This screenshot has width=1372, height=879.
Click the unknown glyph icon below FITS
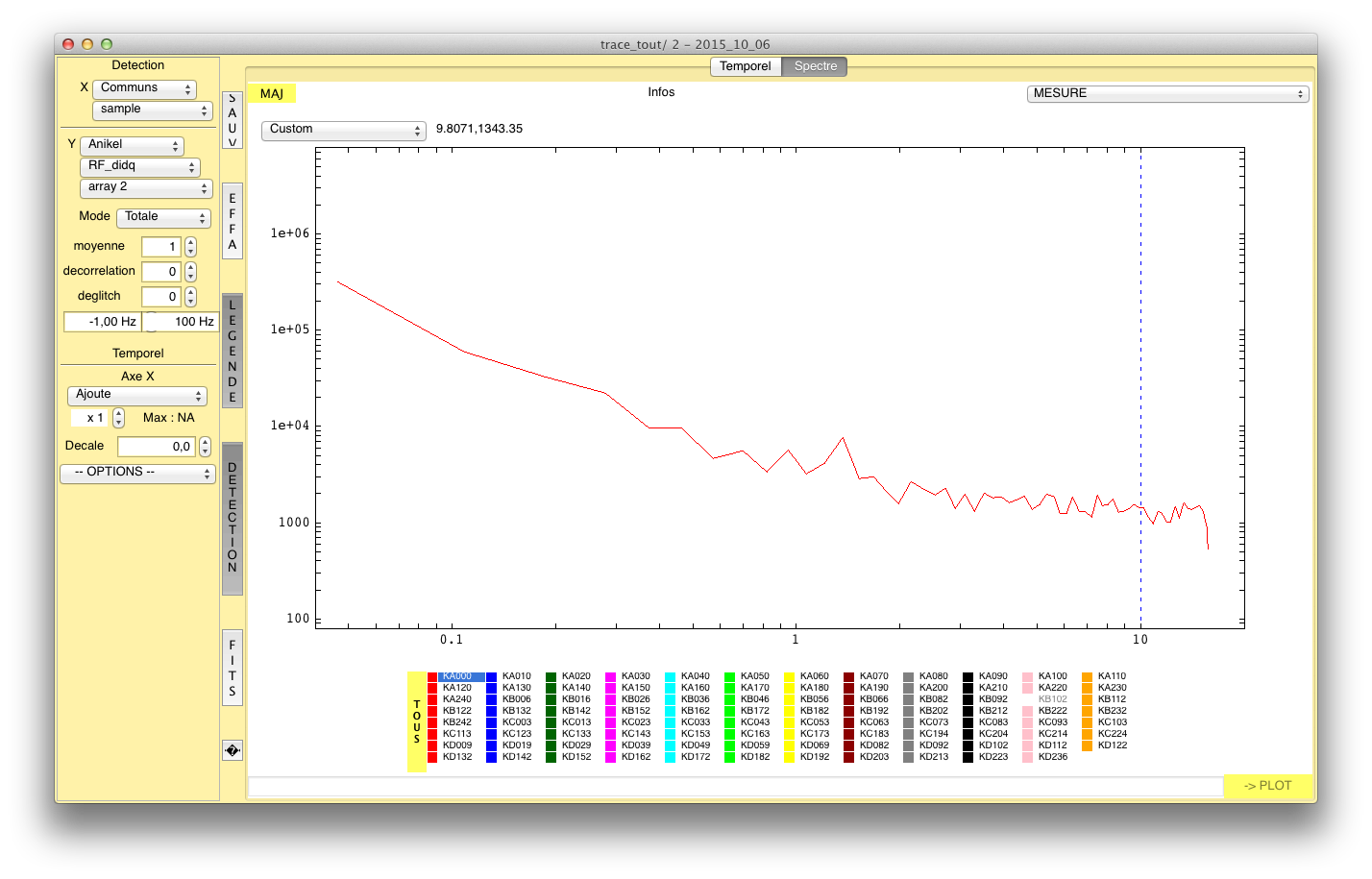(x=233, y=750)
